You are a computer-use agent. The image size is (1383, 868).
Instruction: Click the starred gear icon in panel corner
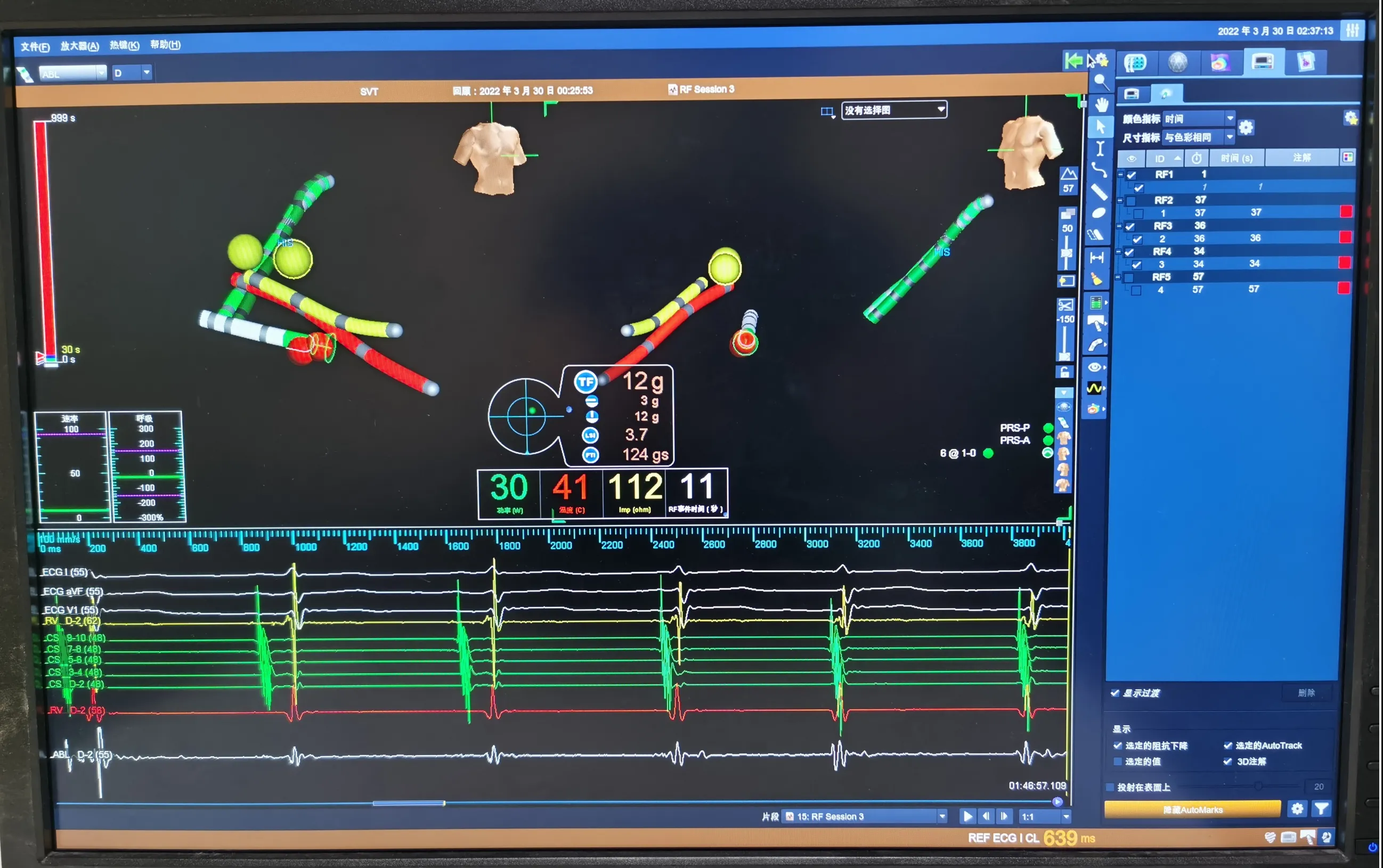click(x=1351, y=118)
